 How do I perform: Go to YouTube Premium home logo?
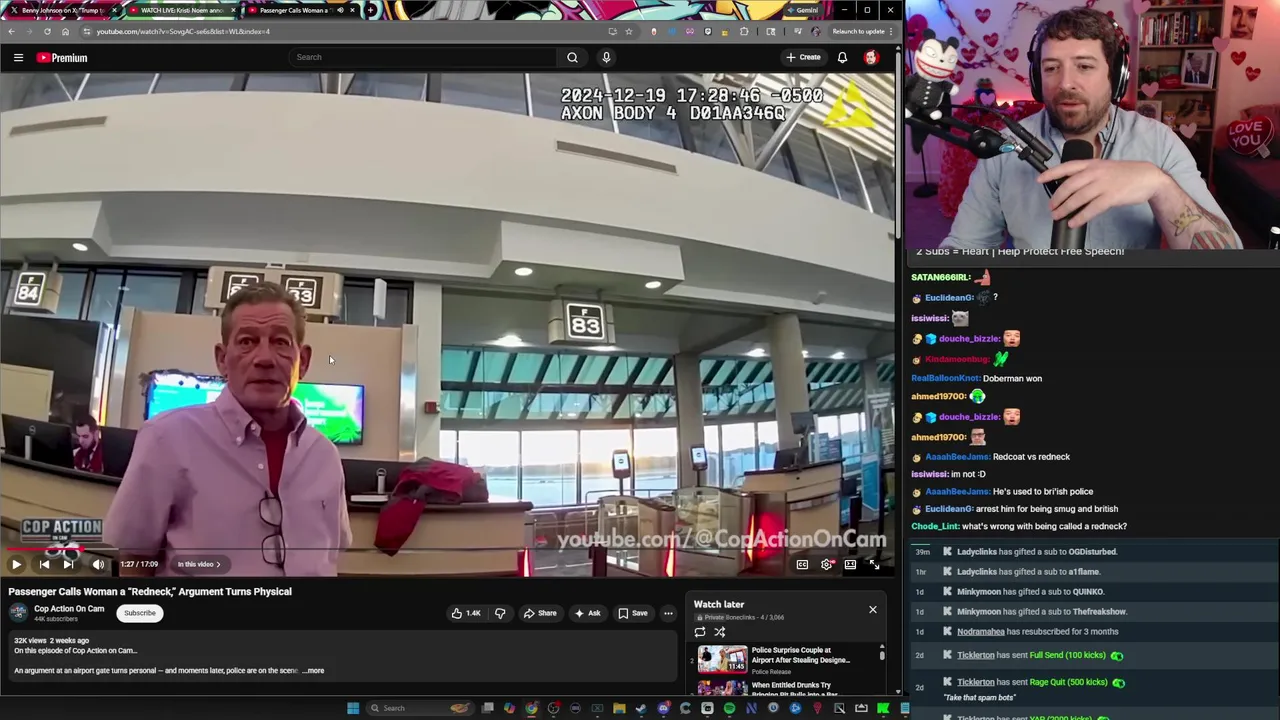click(x=63, y=58)
